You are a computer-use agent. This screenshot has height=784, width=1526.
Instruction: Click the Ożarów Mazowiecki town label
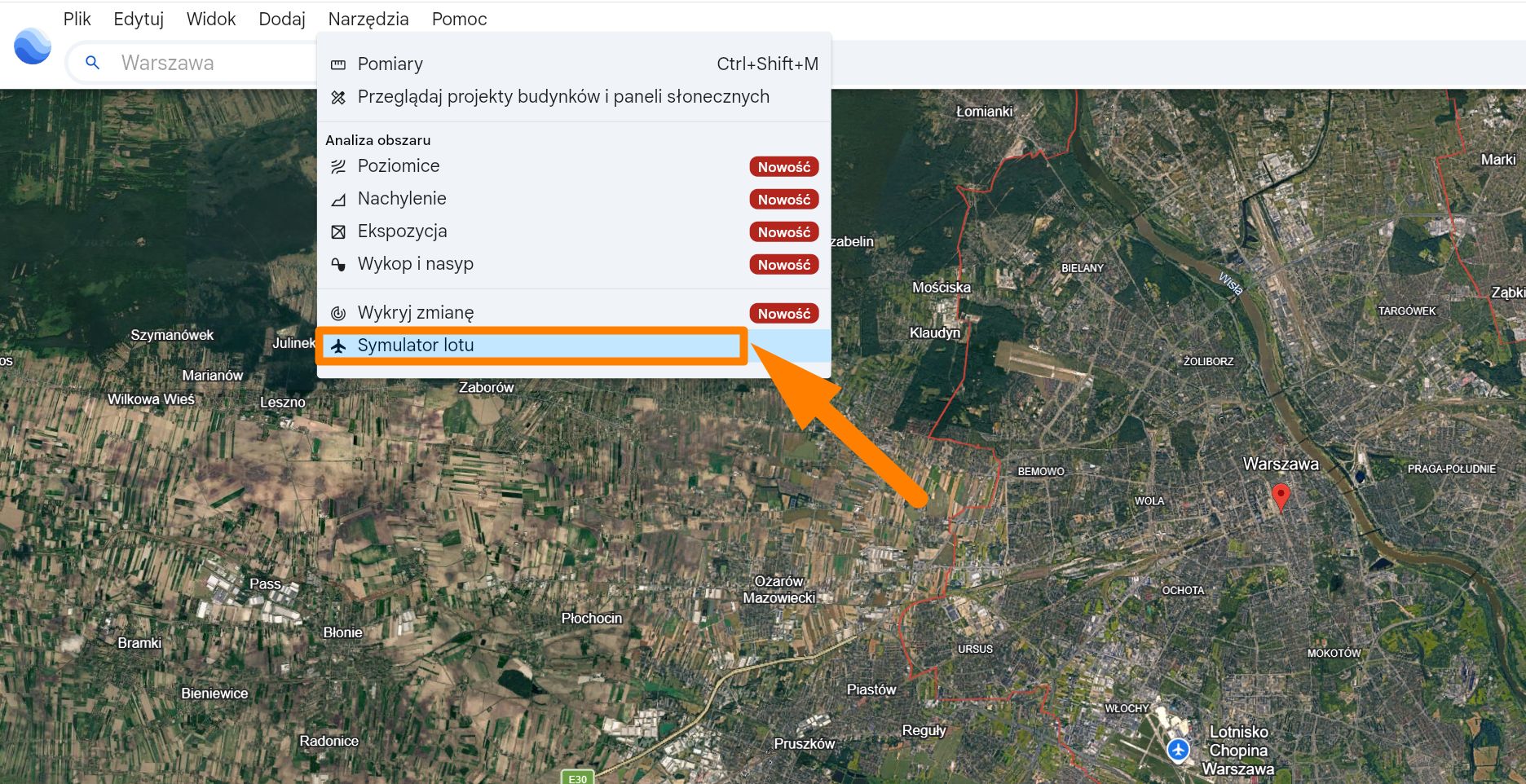pyautogui.click(x=779, y=589)
